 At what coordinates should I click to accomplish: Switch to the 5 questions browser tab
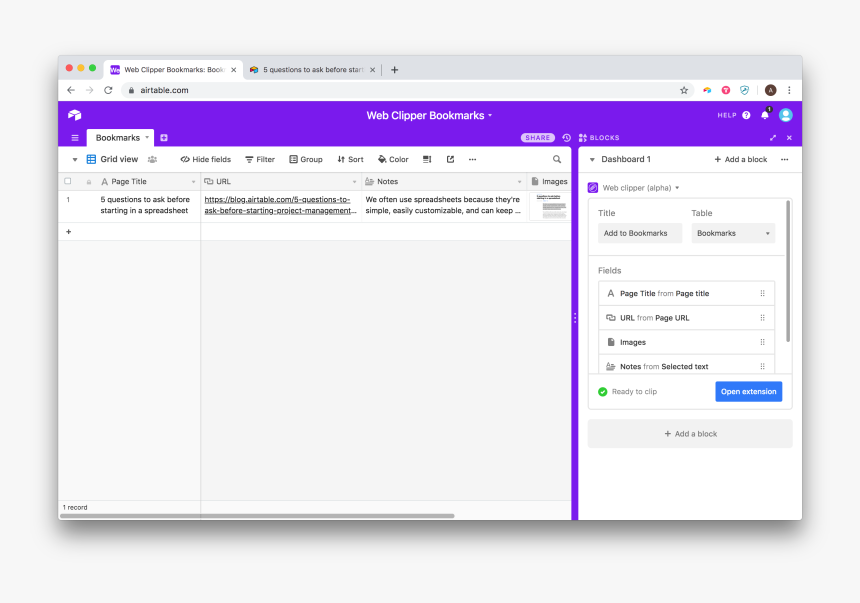click(310, 70)
